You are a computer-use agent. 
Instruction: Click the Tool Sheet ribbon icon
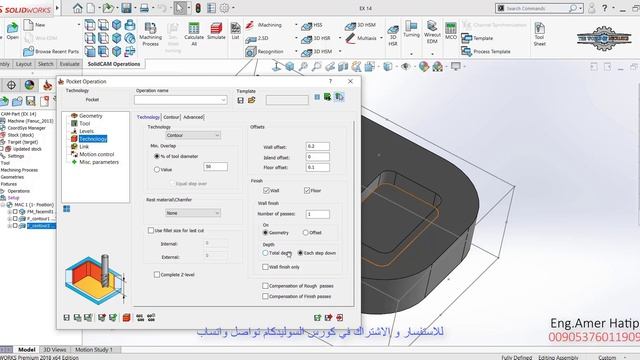pos(540,34)
